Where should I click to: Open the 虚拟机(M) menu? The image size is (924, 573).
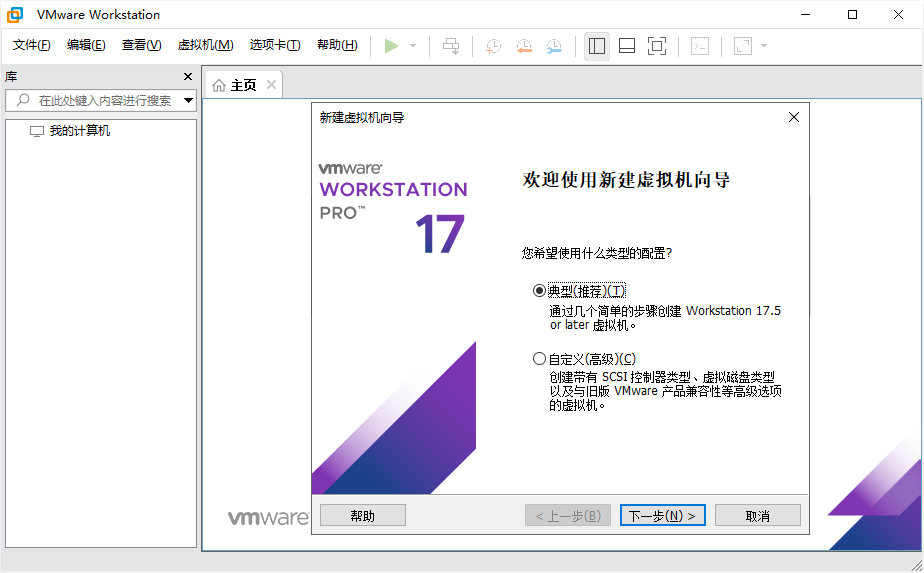[205, 45]
